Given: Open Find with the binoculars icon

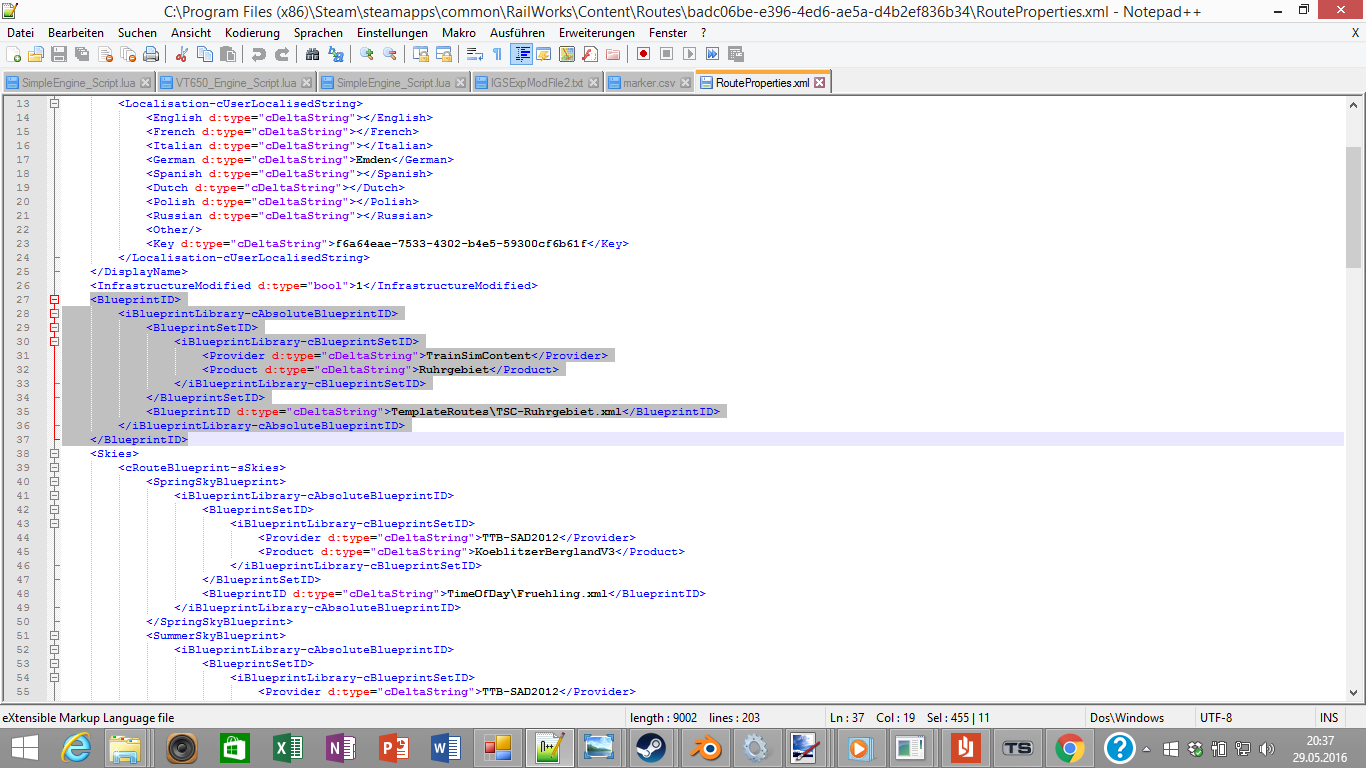Looking at the screenshot, I should (313, 54).
